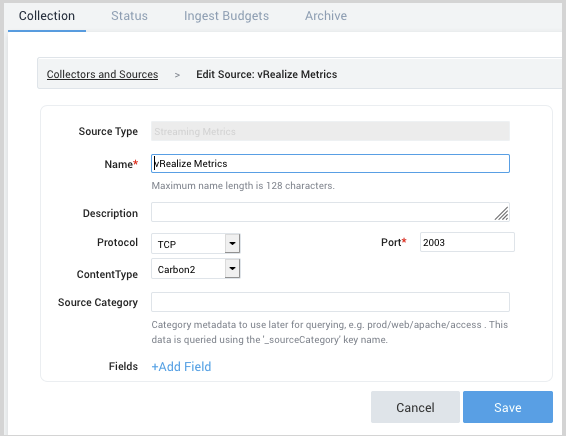Viewport: 566px width, 436px height.
Task: Click the disabled Source Type field
Action: point(330,131)
